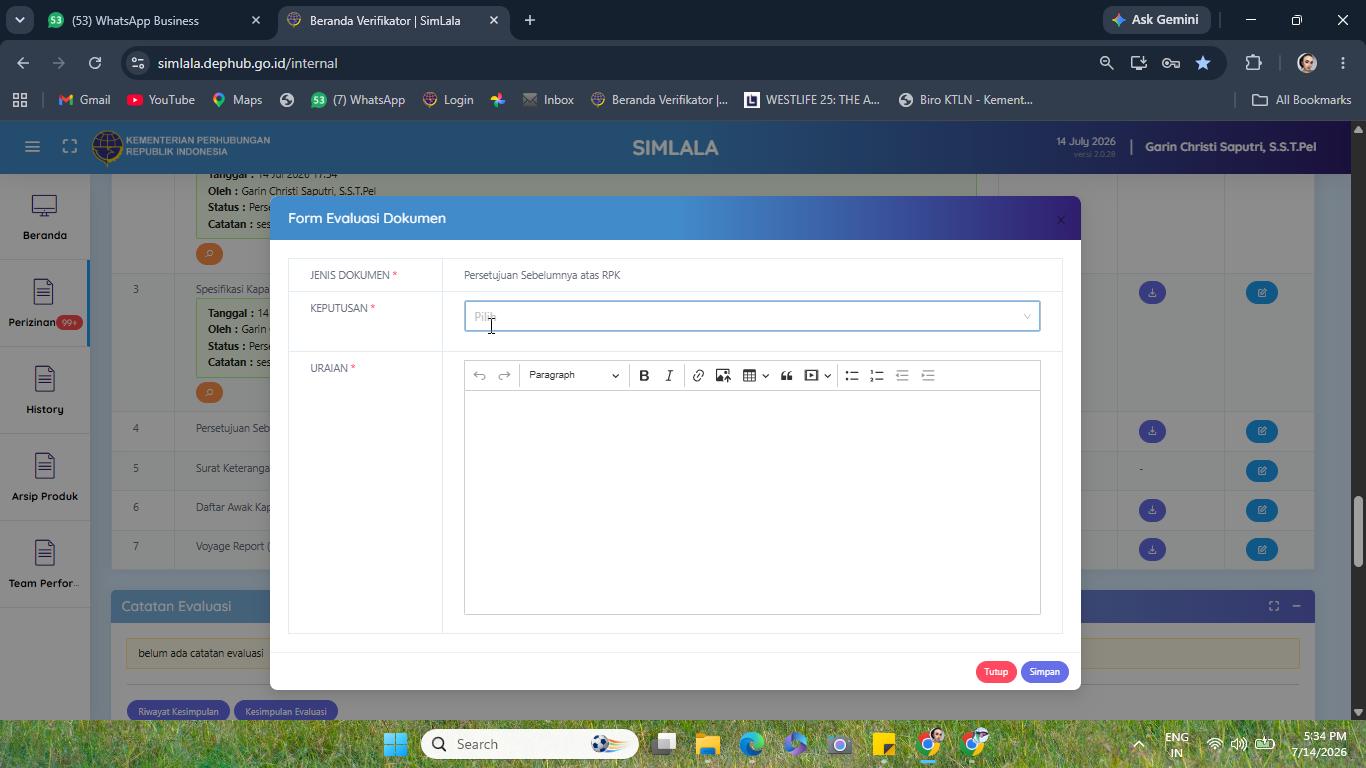This screenshot has height=768, width=1366.
Task: Download the Voyage Report document in row 7
Action: coord(1152,550)
